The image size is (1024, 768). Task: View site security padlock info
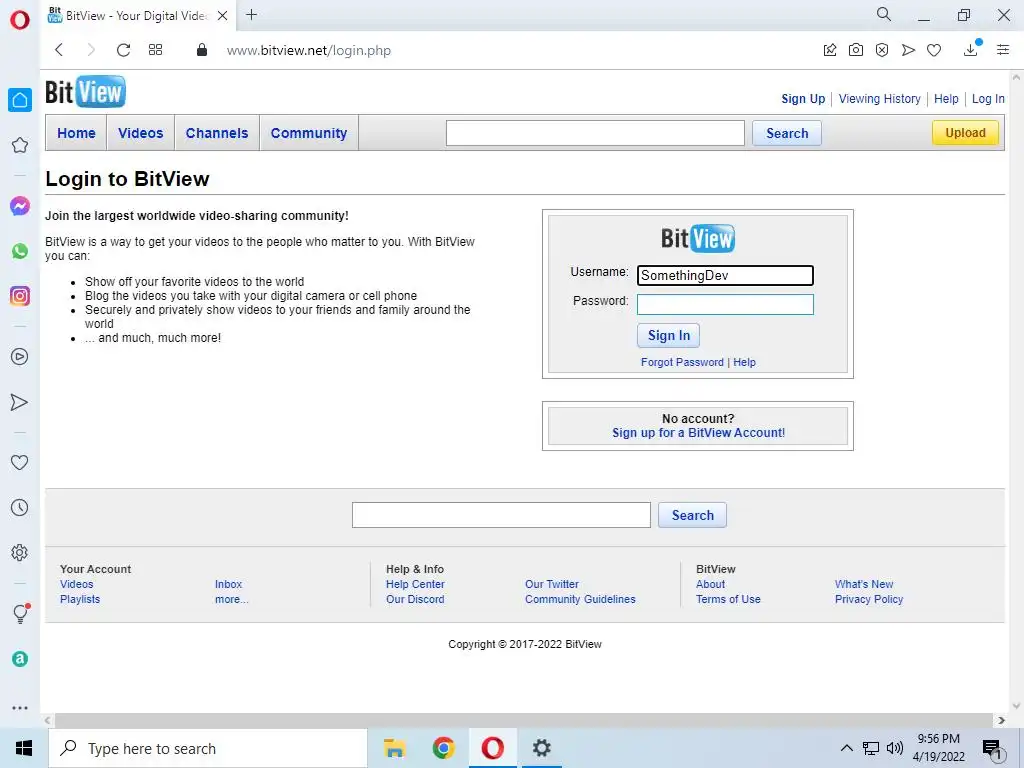pos(202,50)
